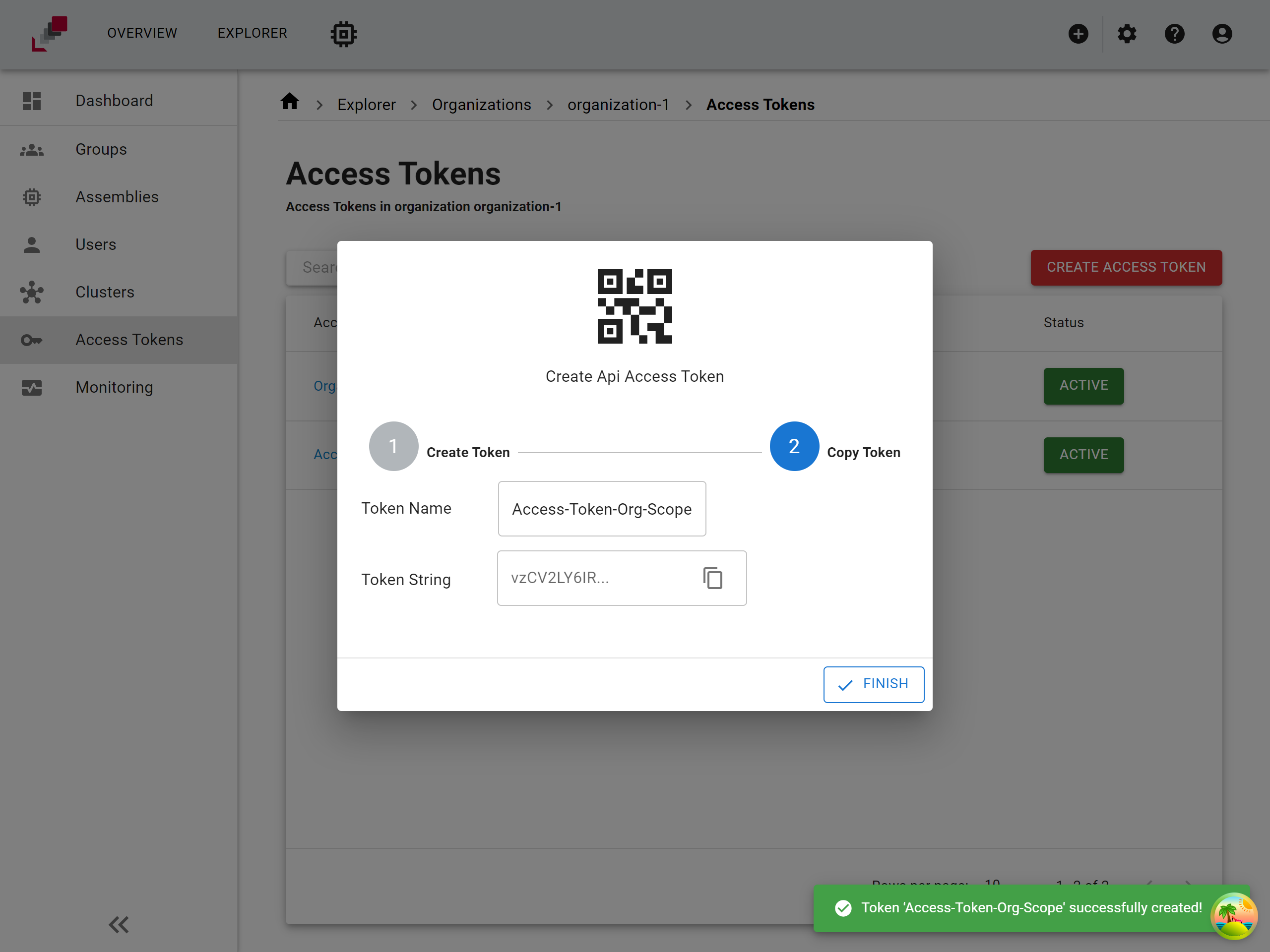The image size is (1270, 952).
Task: Click the FINISH button
Action: 873,684
